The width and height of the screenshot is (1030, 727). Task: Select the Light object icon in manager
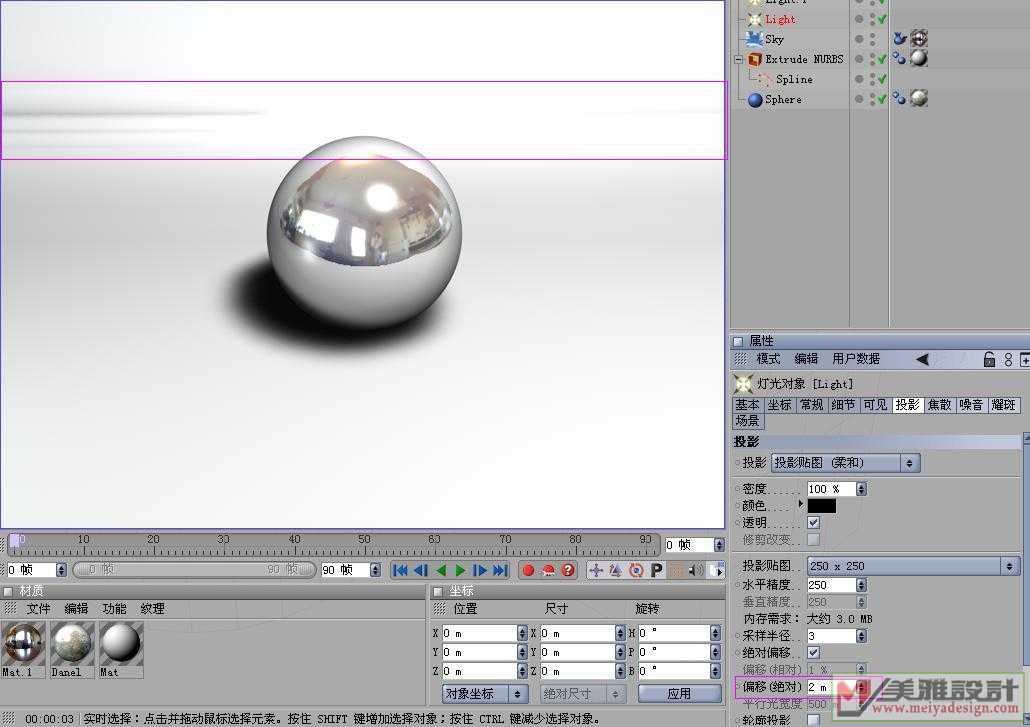click(x=755, y=20)
